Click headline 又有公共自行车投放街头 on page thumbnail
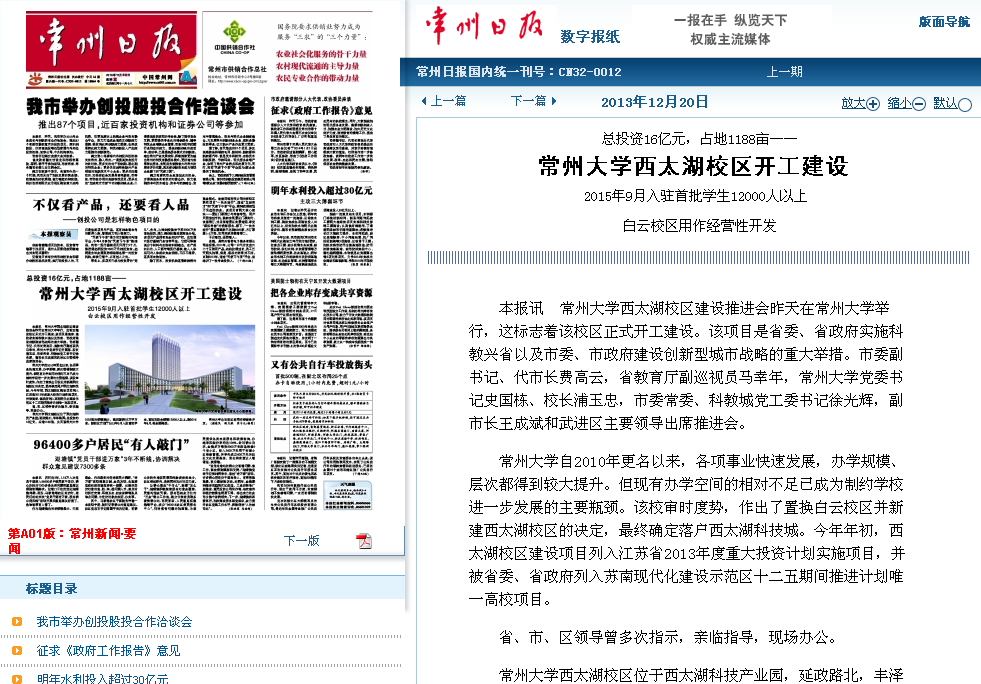Screen dimensions: 981x684 [x=322, y=364]
